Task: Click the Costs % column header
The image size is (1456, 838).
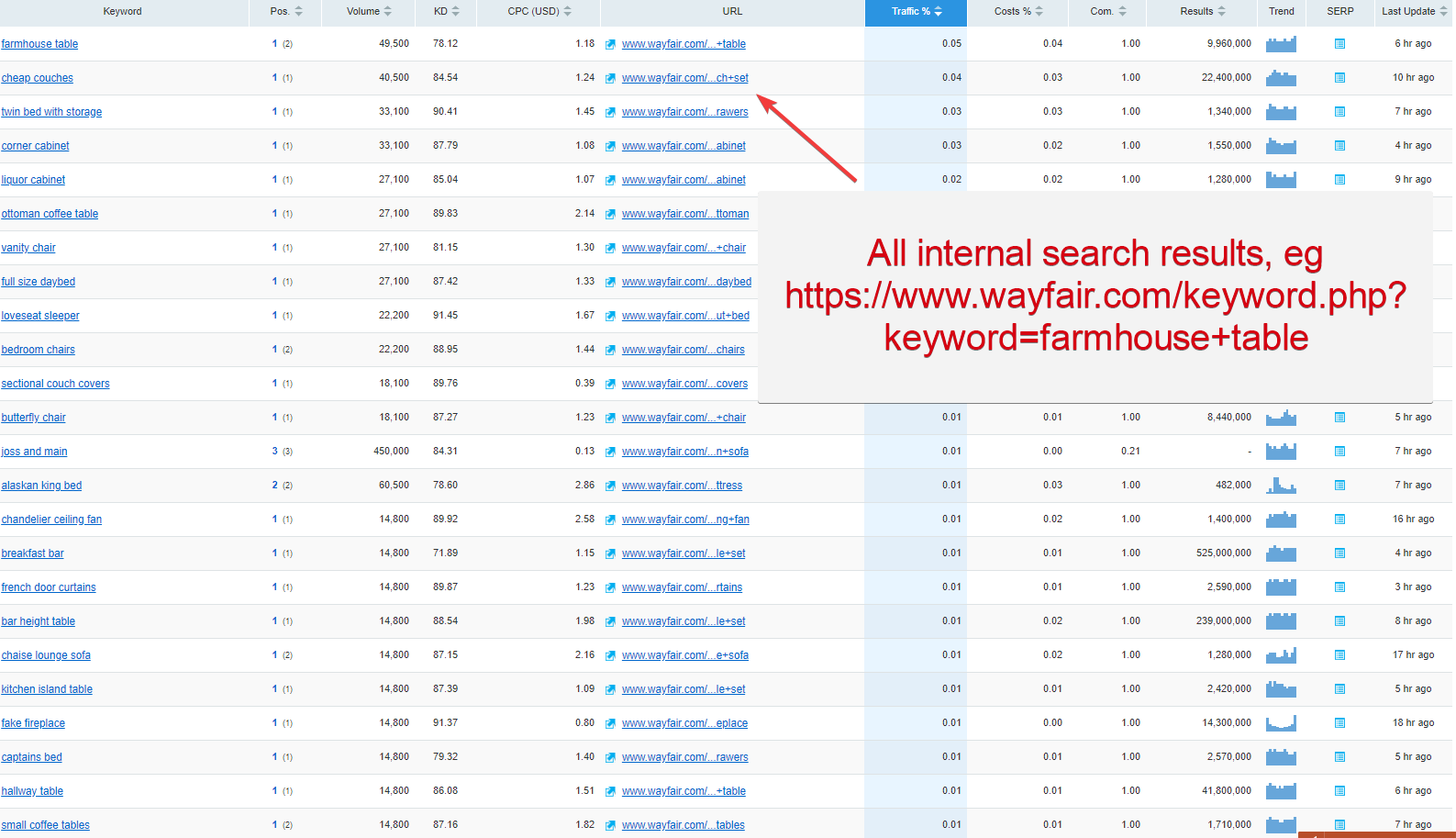Action: click(1017, 11)
